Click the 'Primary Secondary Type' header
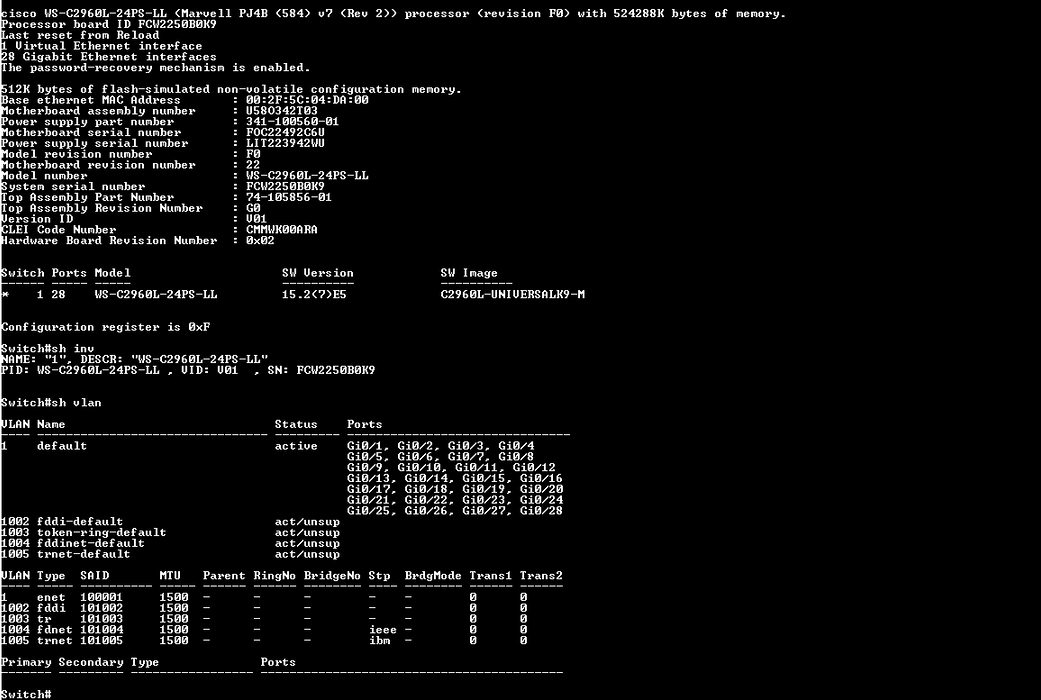1041x700 pixels. click(80, 662)
